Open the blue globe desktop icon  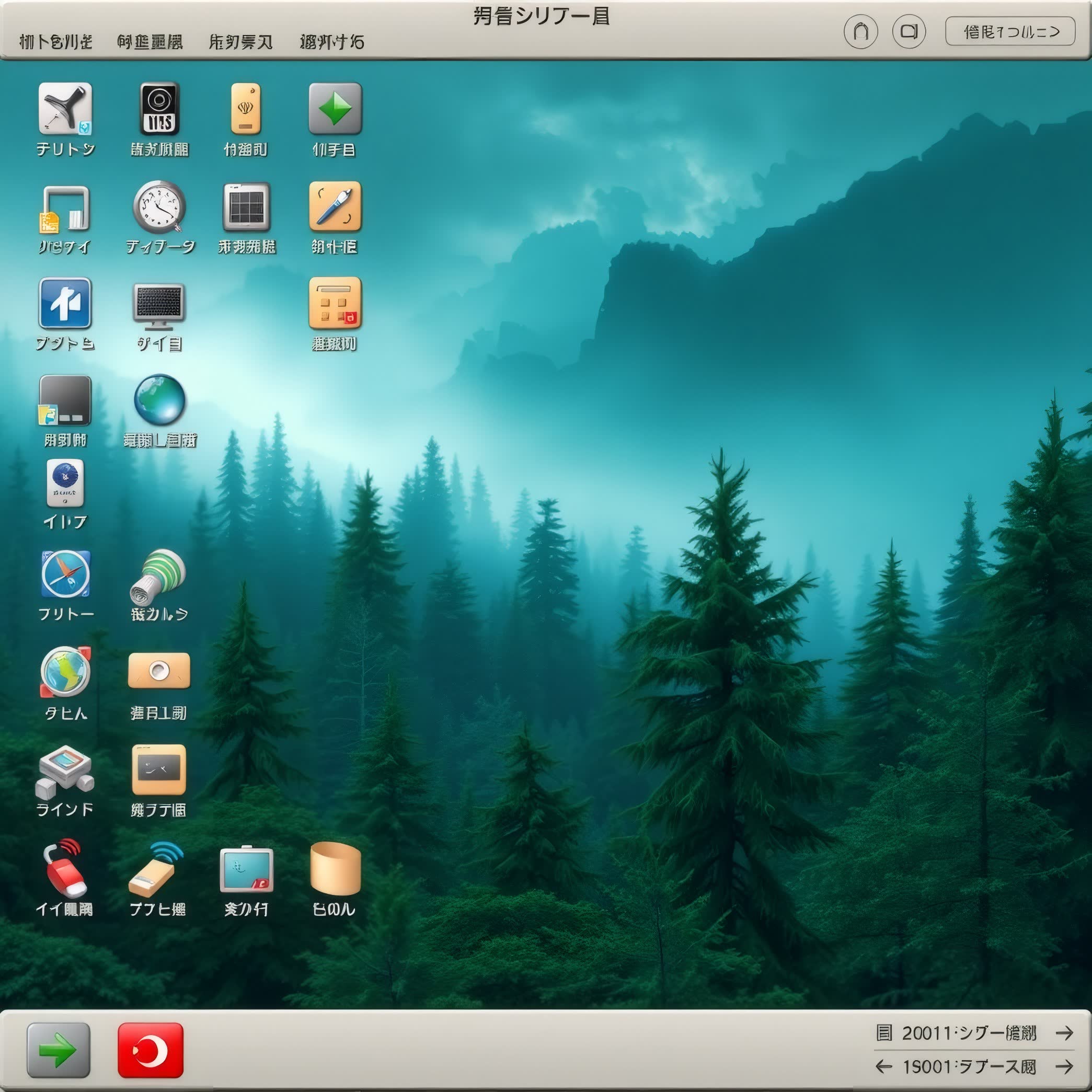(159, 399)
